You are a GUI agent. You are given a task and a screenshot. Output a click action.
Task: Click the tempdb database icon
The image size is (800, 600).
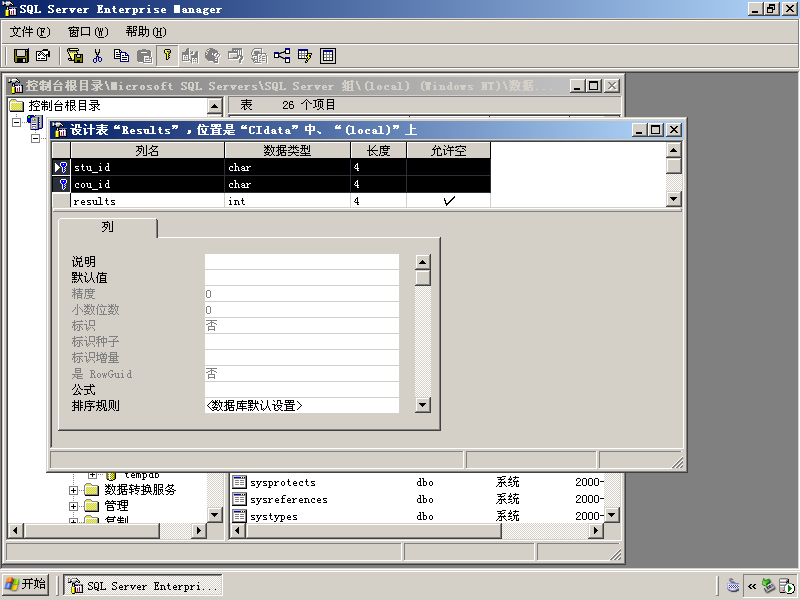pyautogui.click(x=111, y=476)
